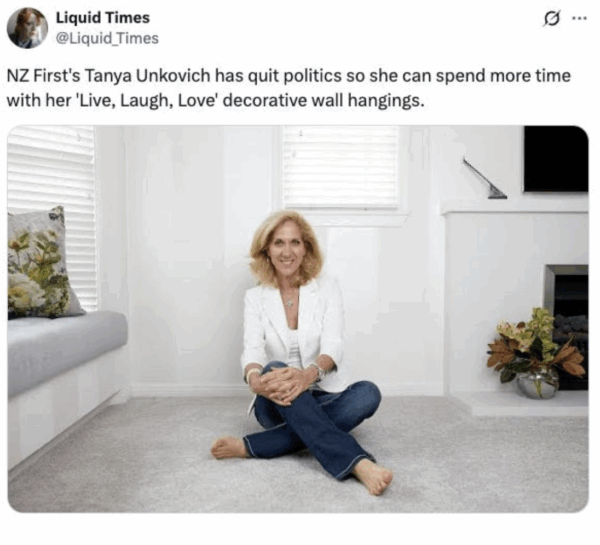Click the grey carpet in the photo
The image size is (600, 545).
[x=298, y=455]
